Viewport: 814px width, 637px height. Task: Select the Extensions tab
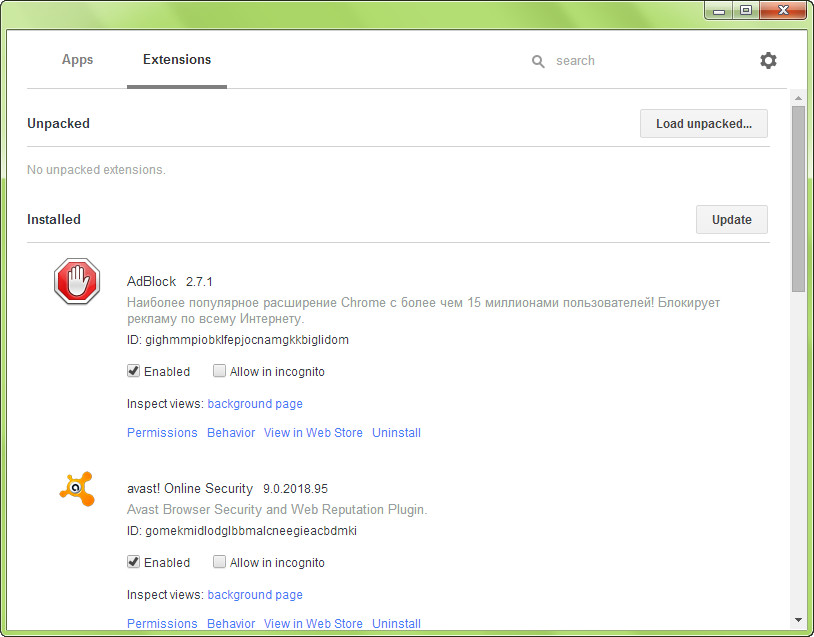[x=177, y=60]
